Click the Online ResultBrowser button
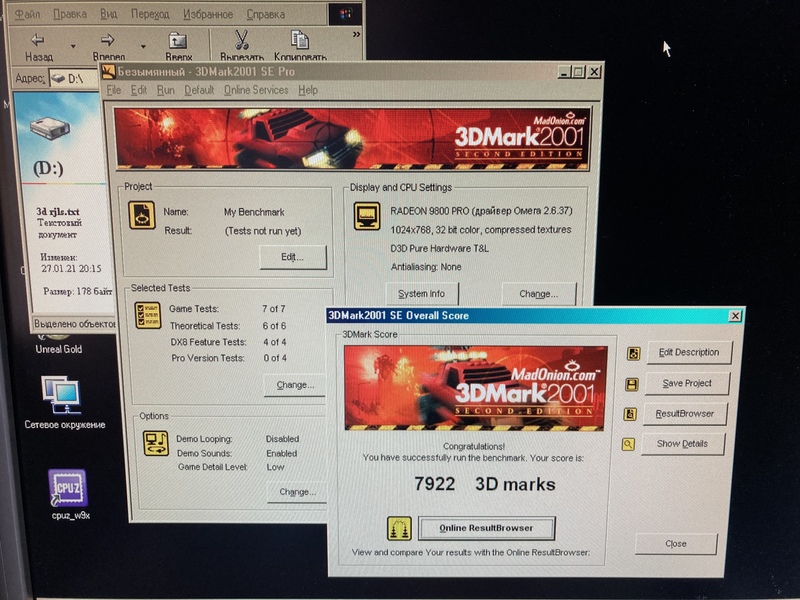Viewport: 800px width, 600px height. (486, 528)
